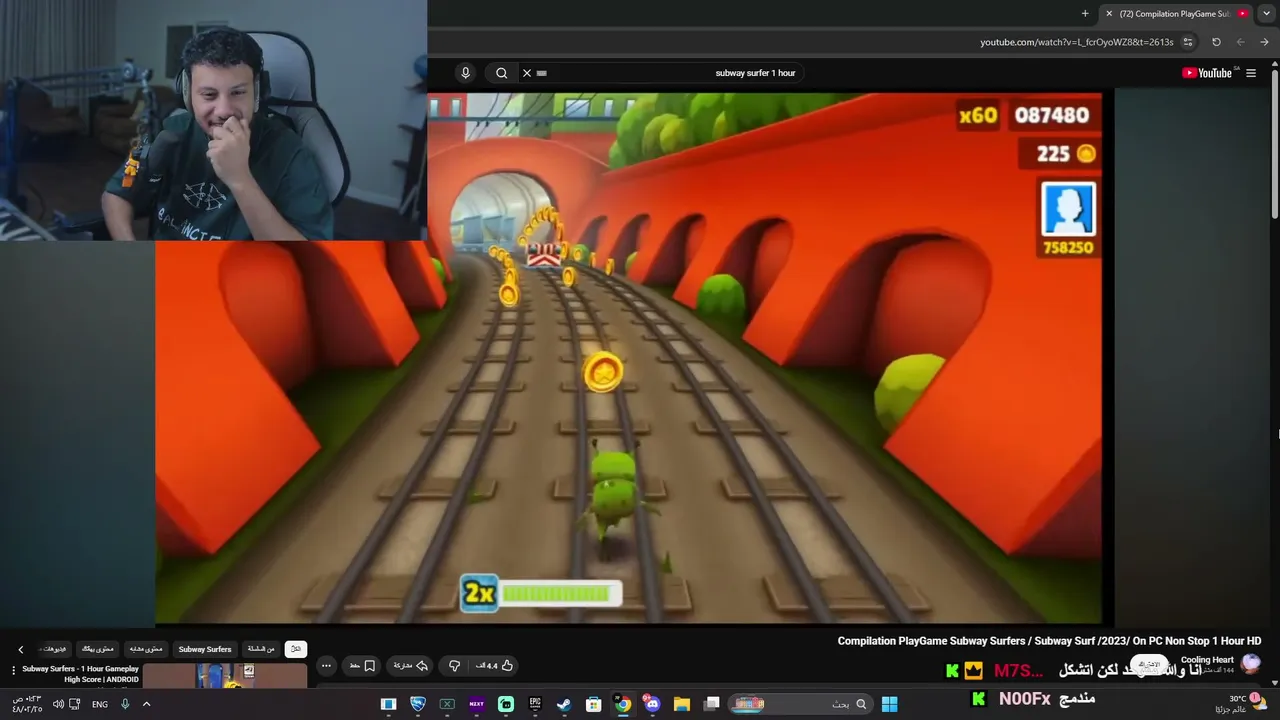The image size is (1280, 720).
Task: Open the Windows Start menu
Action: 889,704
